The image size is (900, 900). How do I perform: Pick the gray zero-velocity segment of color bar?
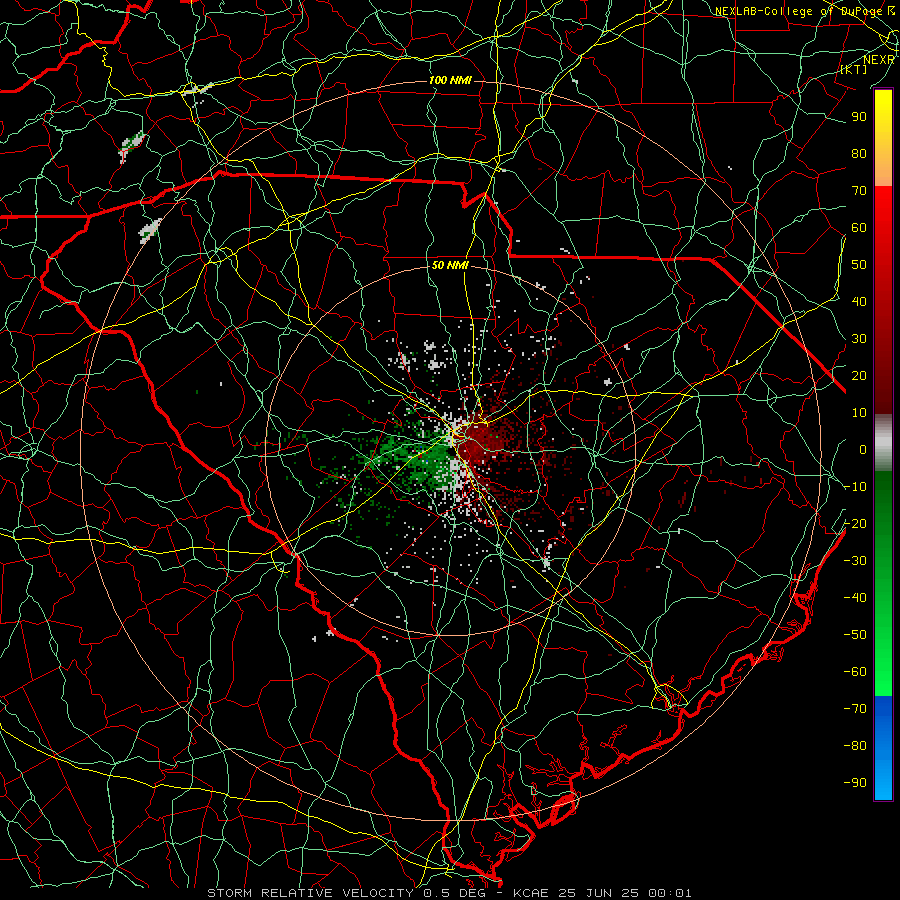[883, 443]
